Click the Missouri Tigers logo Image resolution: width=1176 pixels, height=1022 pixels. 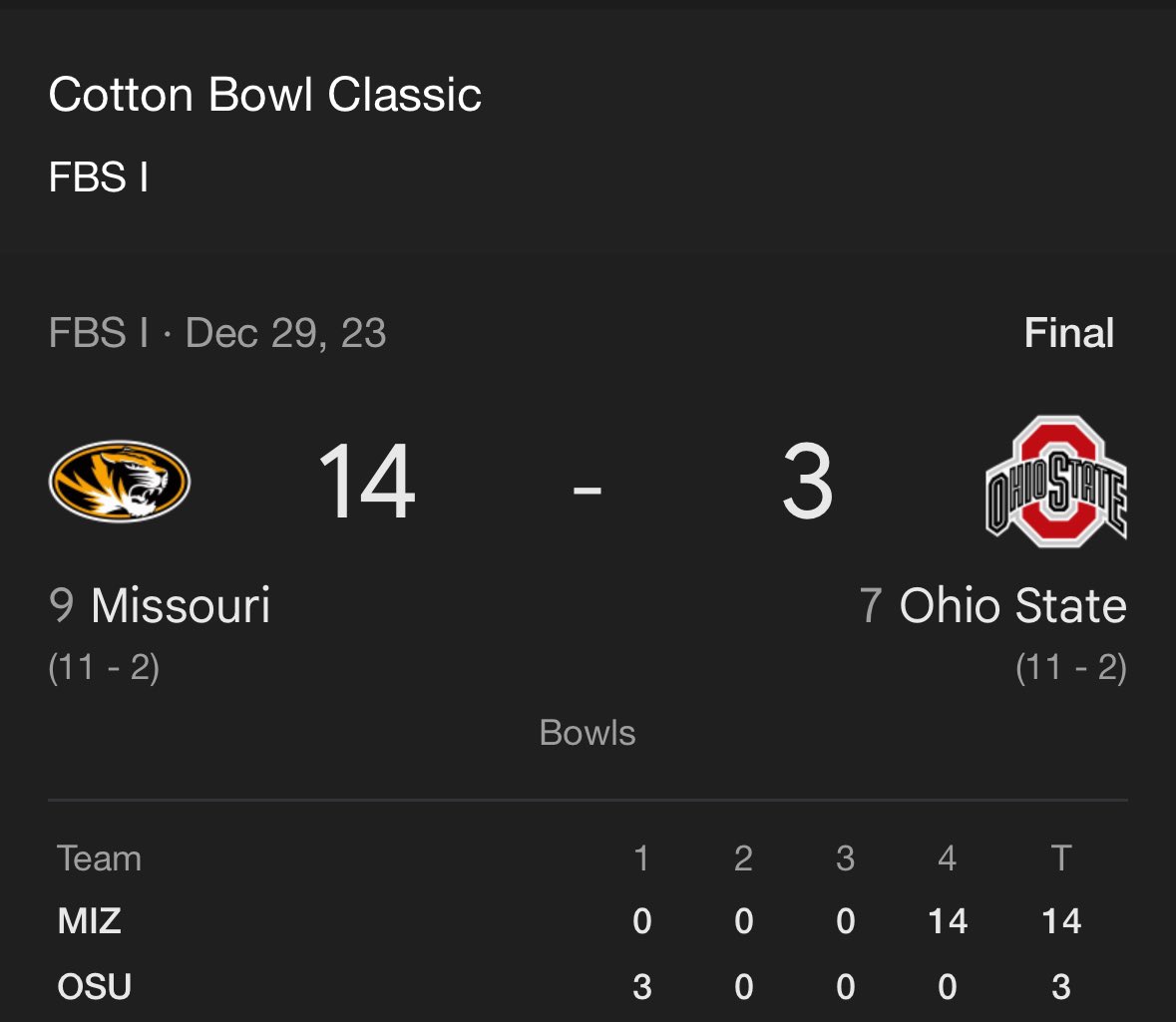coord(120,481)
